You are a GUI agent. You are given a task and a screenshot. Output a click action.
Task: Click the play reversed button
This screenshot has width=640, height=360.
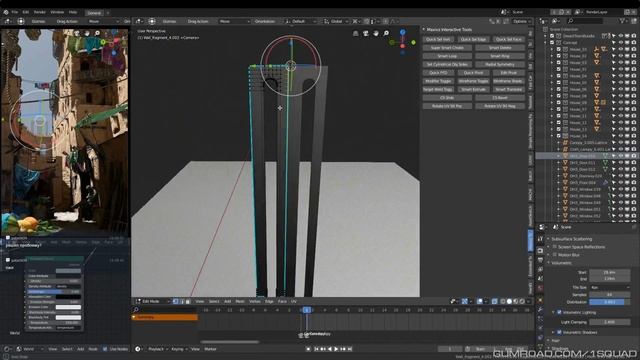(329, 349)
